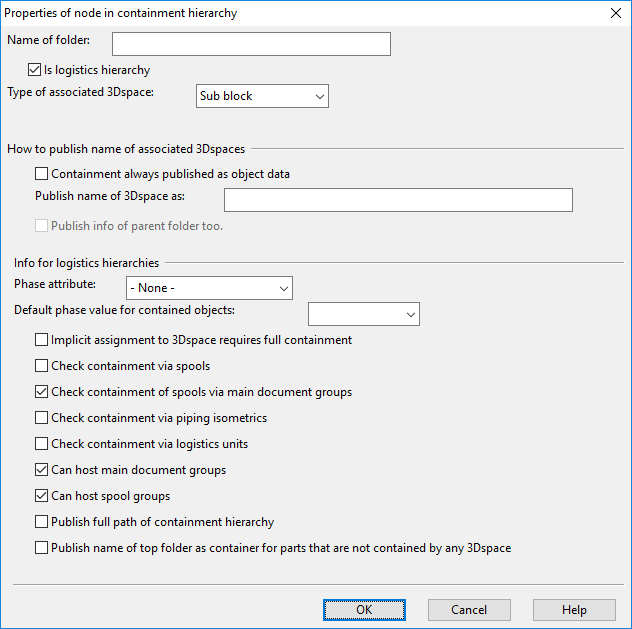The height and width of the screenshot is (629, 632).
Task: Open the Type of associated 3Dspace dropdown
Action: (262, 96)
